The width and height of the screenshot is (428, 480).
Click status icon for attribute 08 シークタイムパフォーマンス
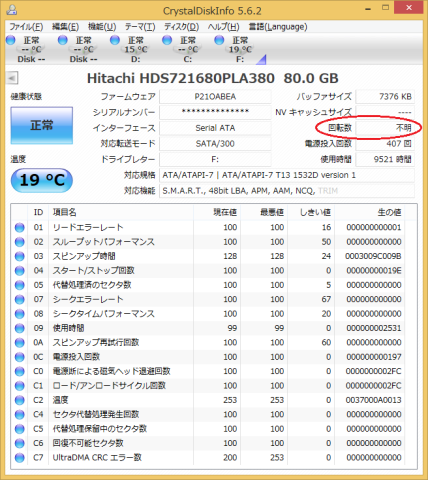point(20,314)
